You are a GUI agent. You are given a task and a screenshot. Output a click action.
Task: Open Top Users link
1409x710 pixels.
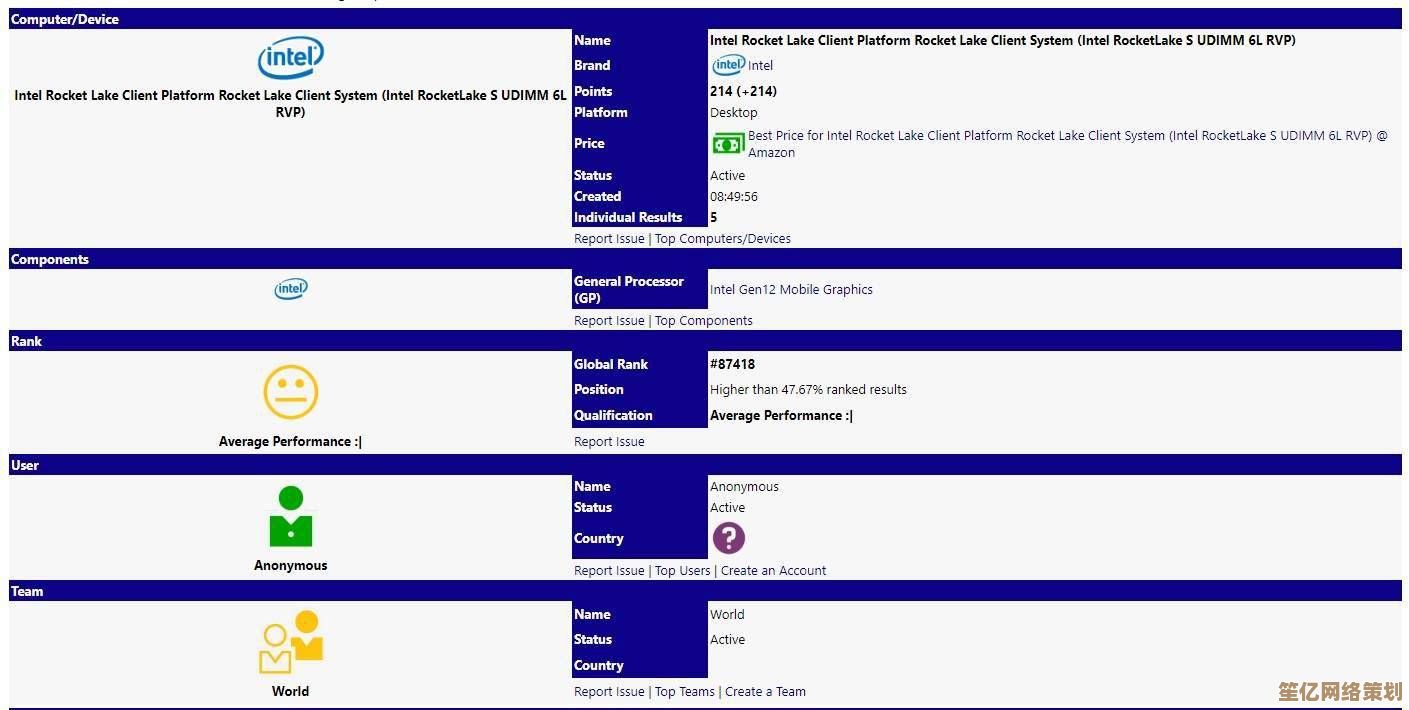(682, 571)
